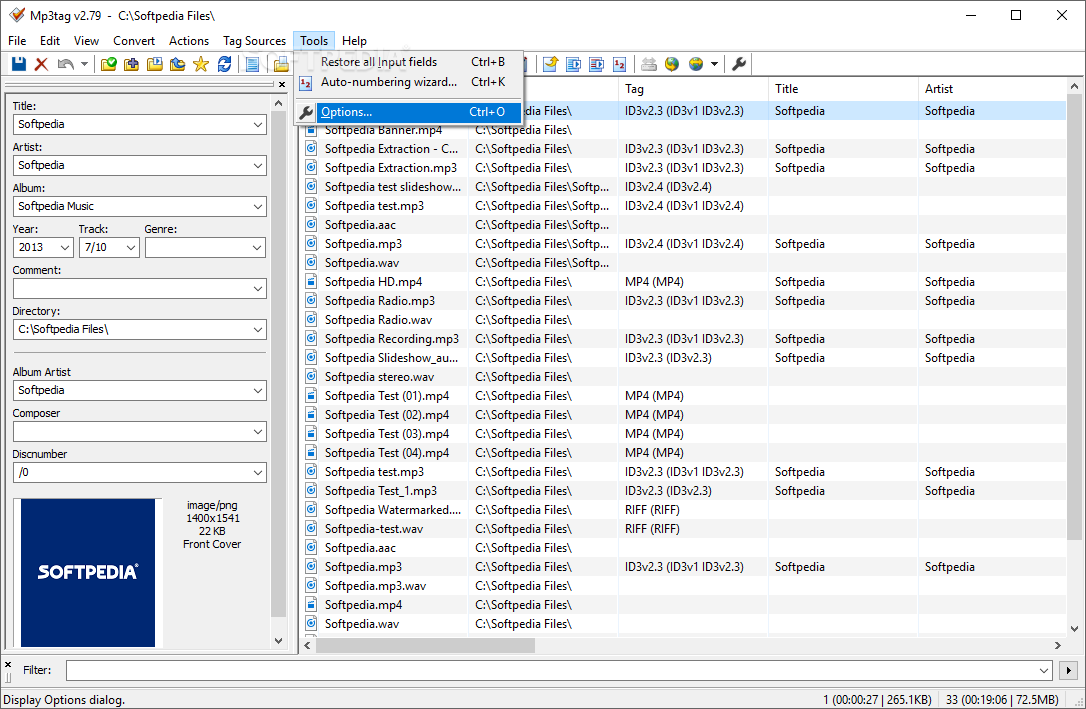Choose Auto-numbering wizard from Tools menu
The height and width of the screenshot is (709, 1086).
410,82
